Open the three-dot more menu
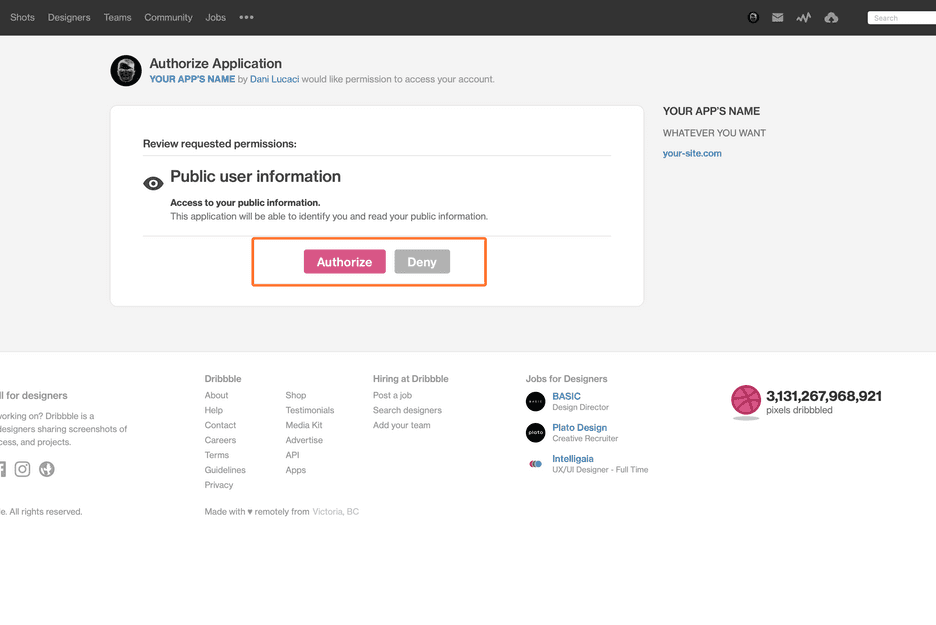Image resolution: width=936 pixels, height=625 pixels. pyautogui.click(x=247, y=17)
